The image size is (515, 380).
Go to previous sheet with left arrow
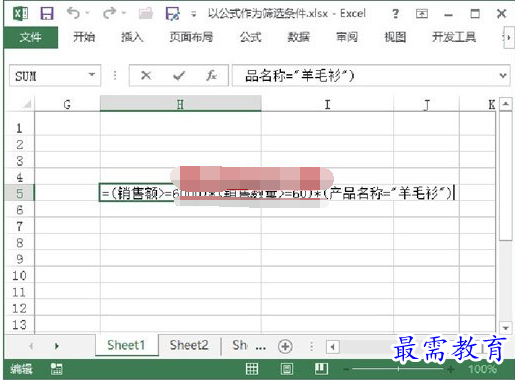(x=30, y=346)
